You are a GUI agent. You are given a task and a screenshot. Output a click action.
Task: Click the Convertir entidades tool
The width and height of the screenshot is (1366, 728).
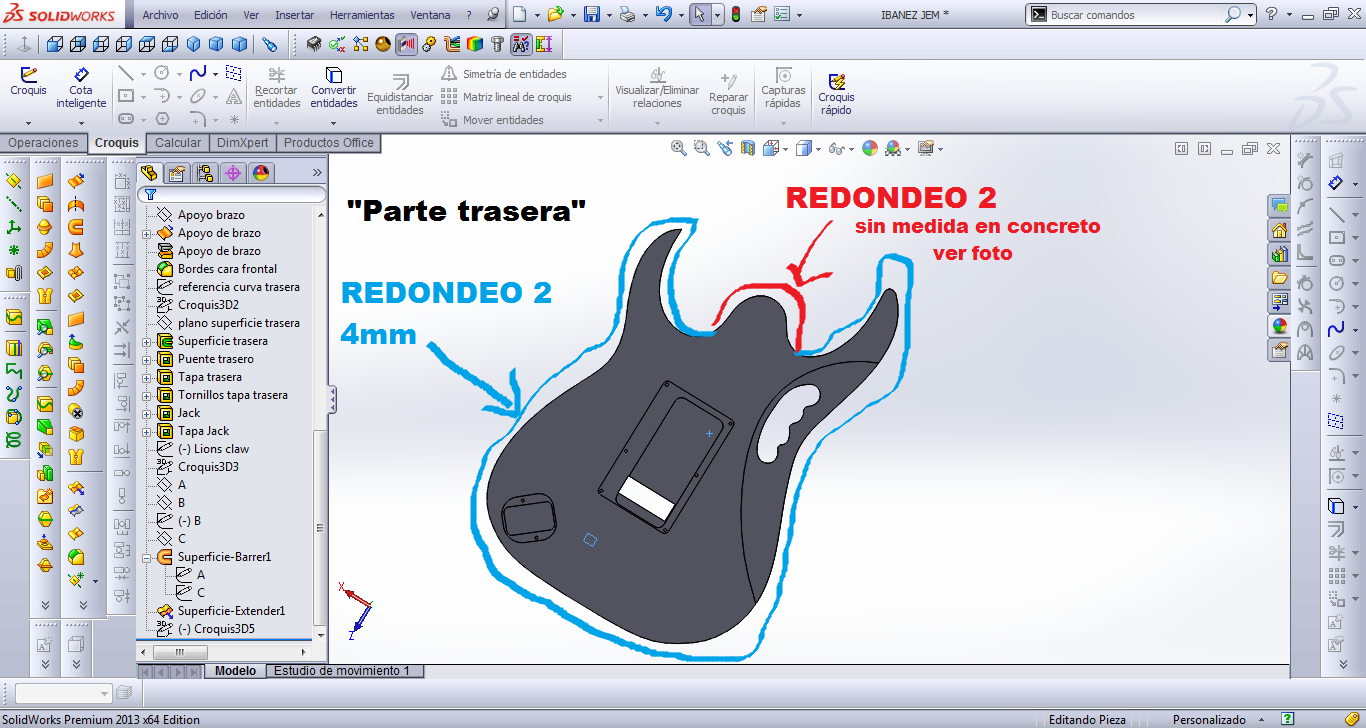click(x=334, y=88)
